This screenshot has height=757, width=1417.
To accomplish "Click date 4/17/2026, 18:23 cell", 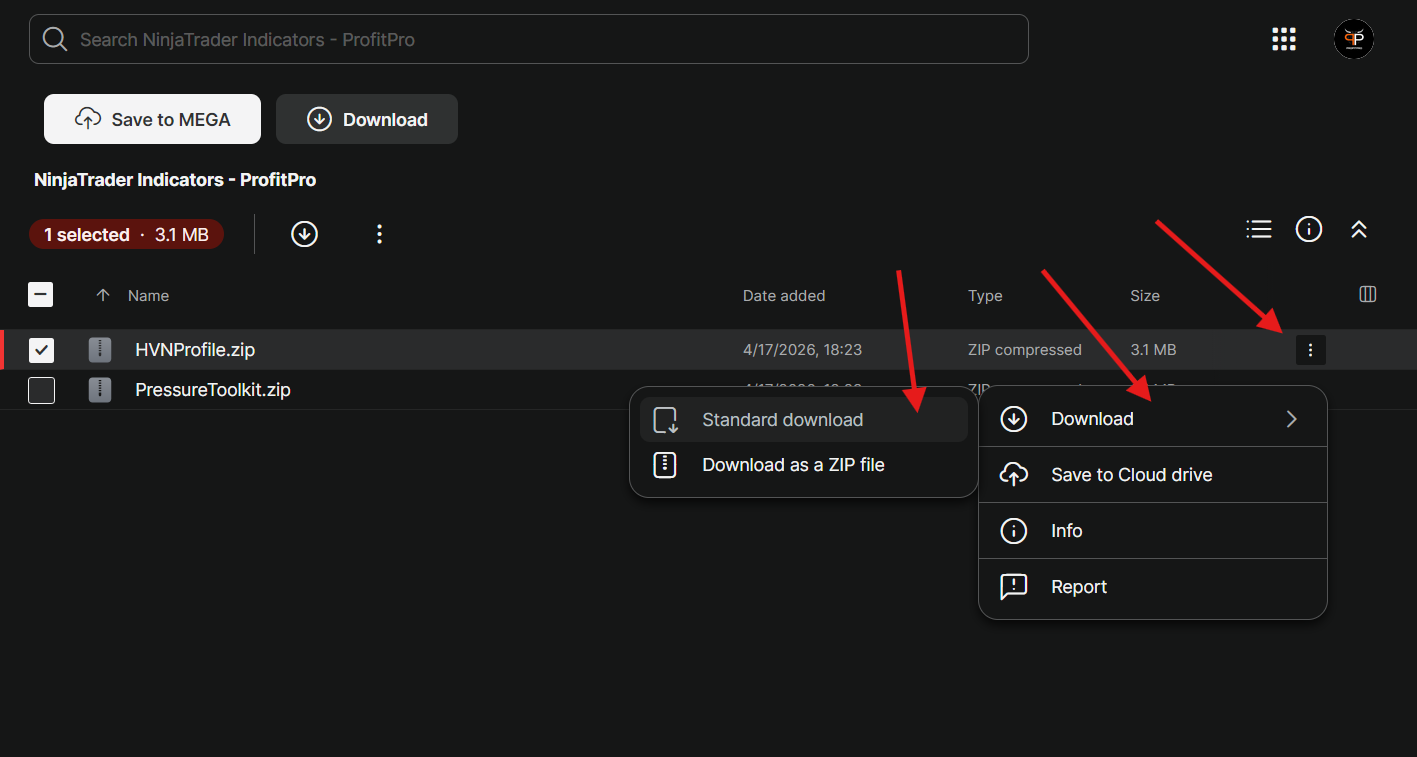I will [802, 350].
